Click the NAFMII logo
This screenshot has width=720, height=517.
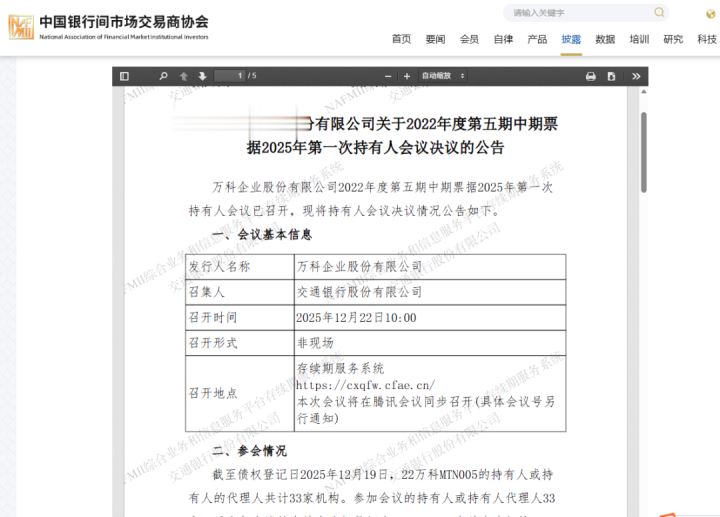tap(21, 27)
